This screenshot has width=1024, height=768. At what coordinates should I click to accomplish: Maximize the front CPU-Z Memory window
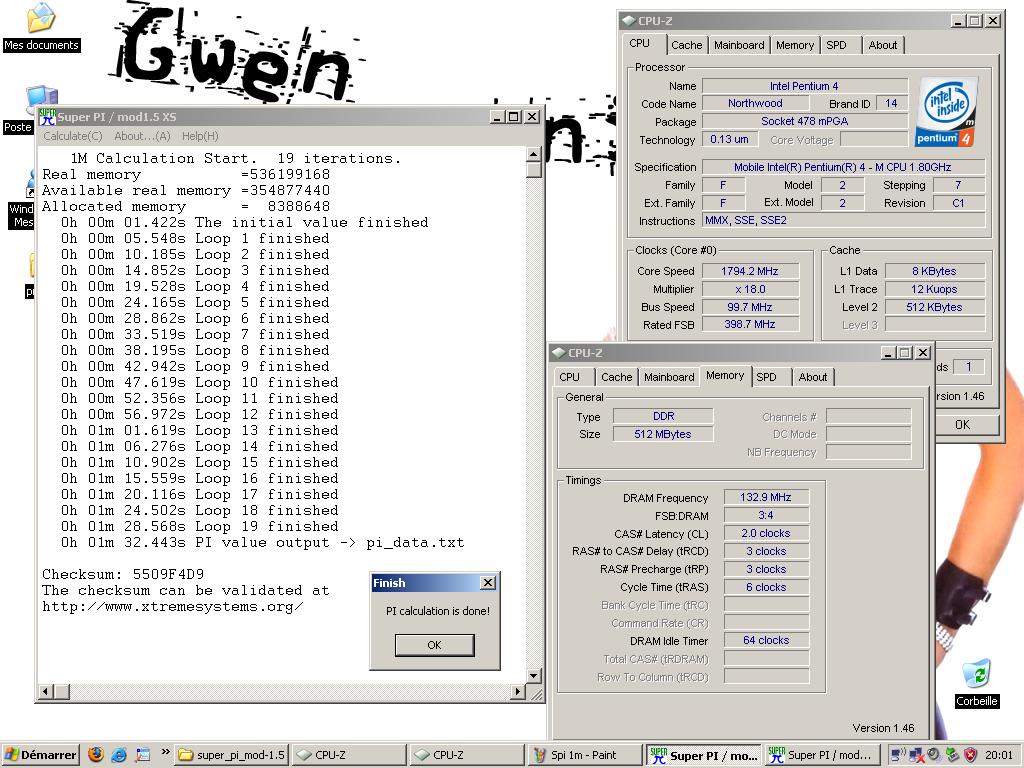tap(904, 353)
